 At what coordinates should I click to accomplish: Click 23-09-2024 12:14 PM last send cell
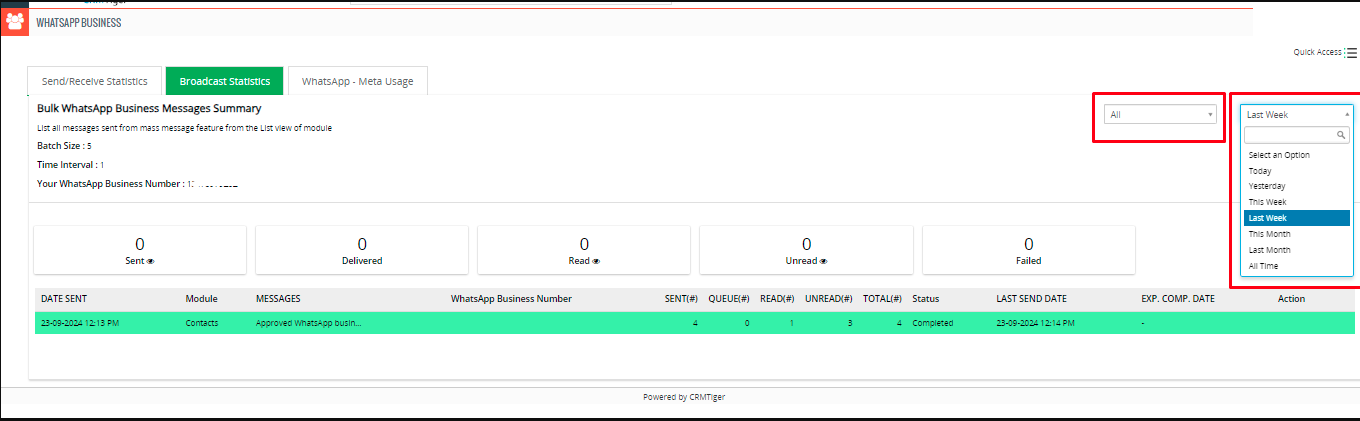pos(1037,323)
